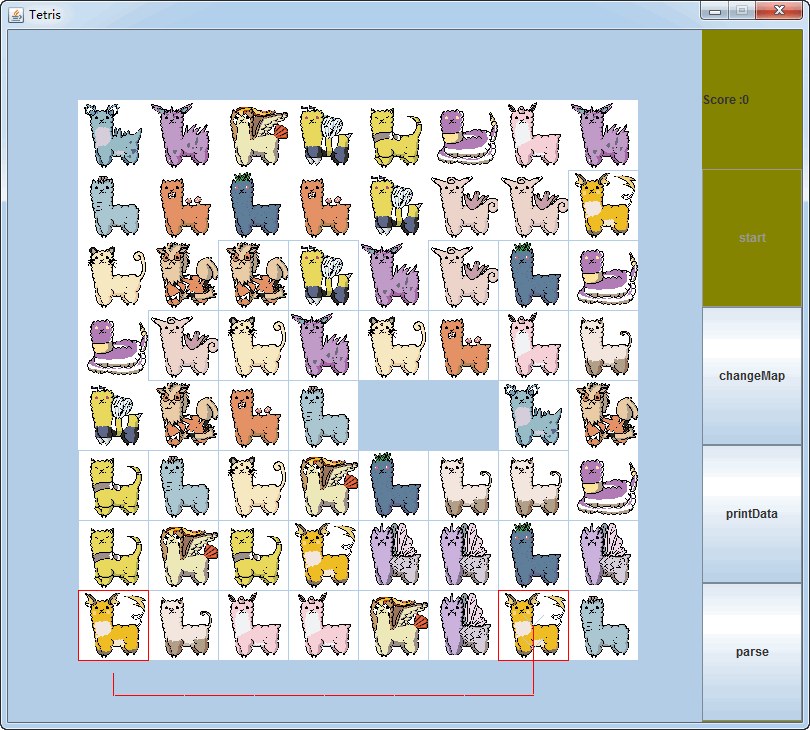Select the orange alpaca in second row, fourth column

(x=323, y=206)
